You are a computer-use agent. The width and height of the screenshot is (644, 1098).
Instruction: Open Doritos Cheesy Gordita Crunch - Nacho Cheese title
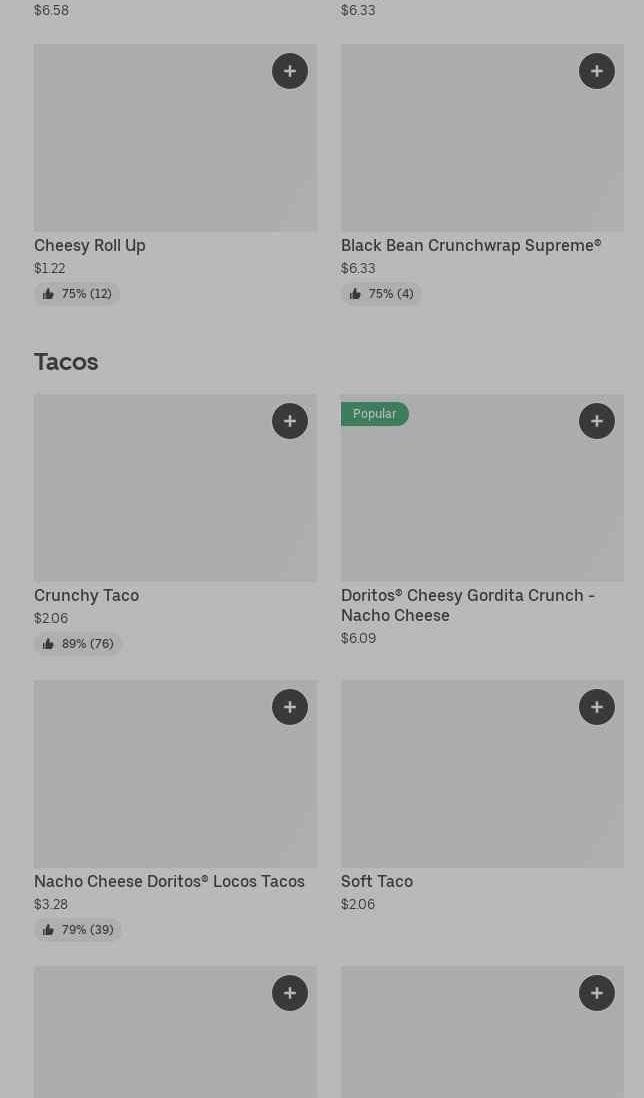(x=468, y=605)
